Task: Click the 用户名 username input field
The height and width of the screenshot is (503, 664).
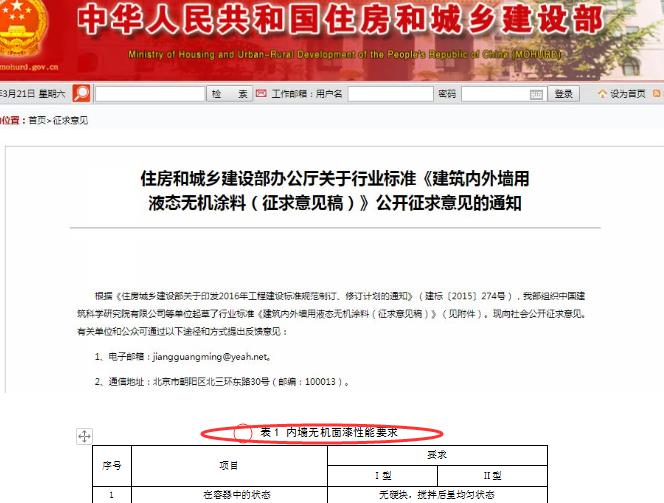Action: click(x=389, y=94)
